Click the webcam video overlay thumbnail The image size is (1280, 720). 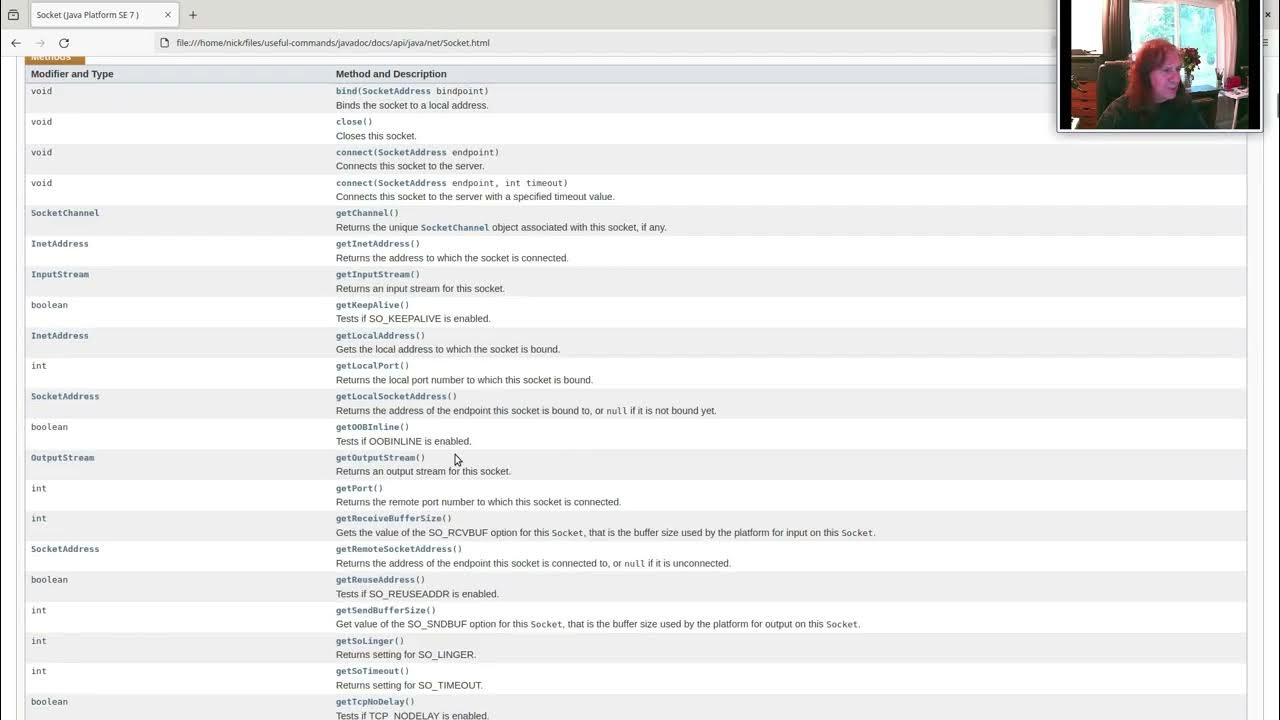coord(1160,65)
